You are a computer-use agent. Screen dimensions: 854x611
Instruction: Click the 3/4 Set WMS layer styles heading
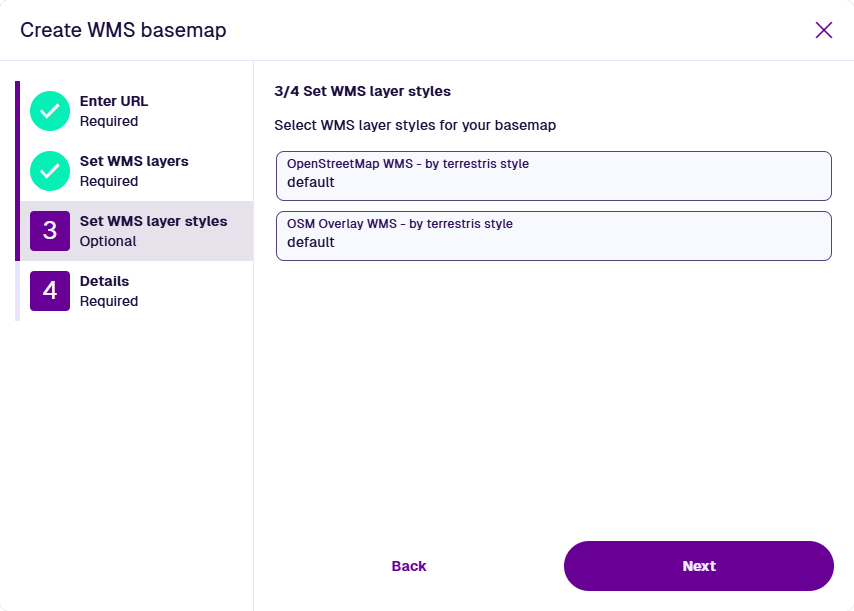362,91
